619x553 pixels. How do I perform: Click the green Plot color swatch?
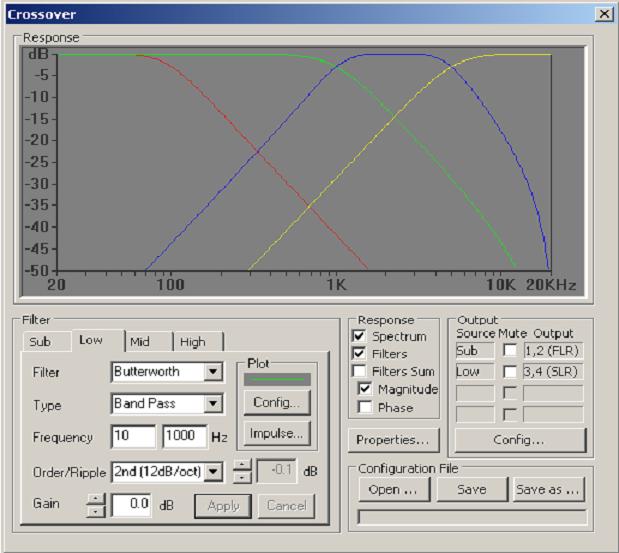pyautogui.click(x=277, y=379)
